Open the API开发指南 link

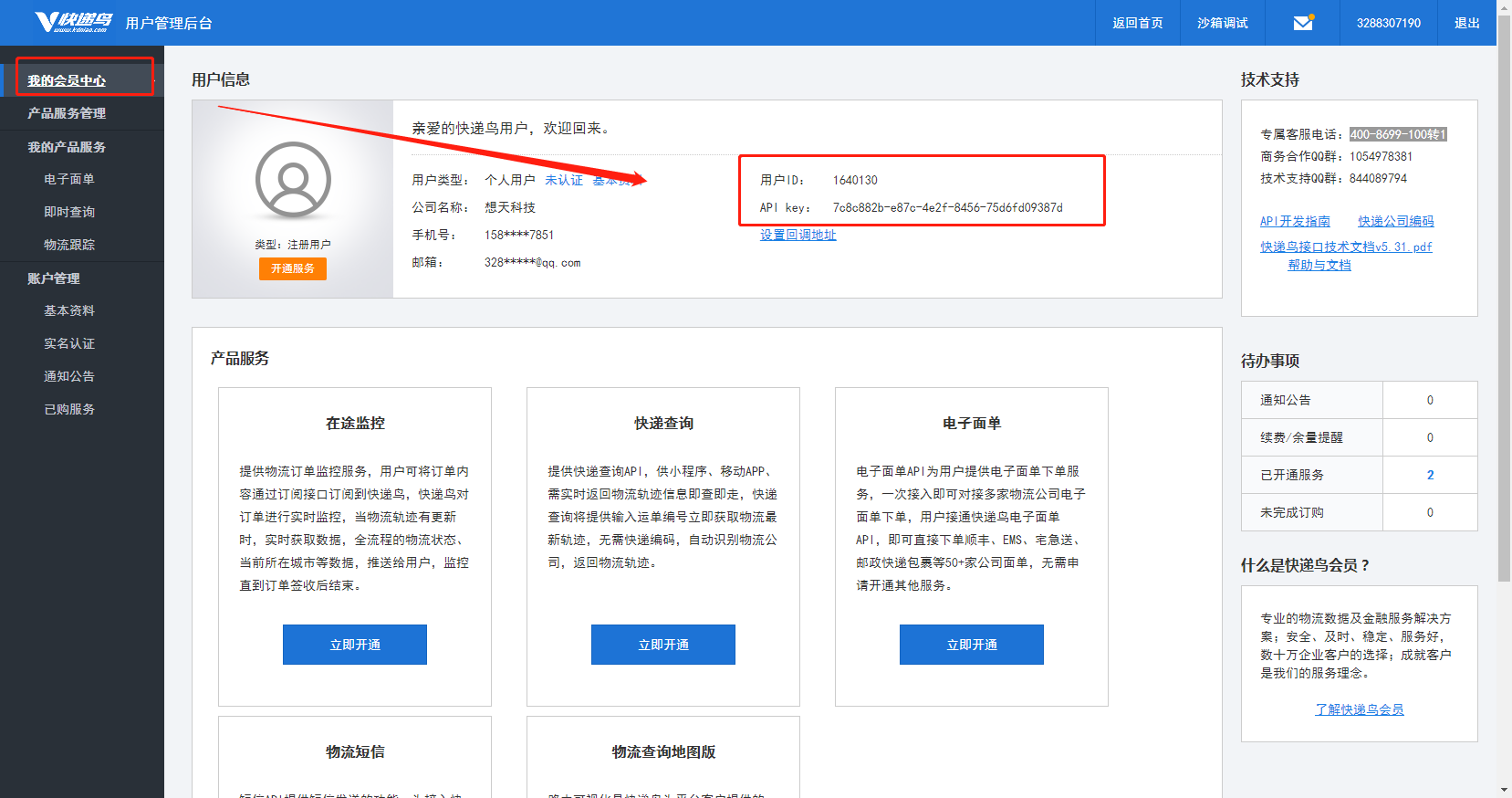tap(1295, 221)
